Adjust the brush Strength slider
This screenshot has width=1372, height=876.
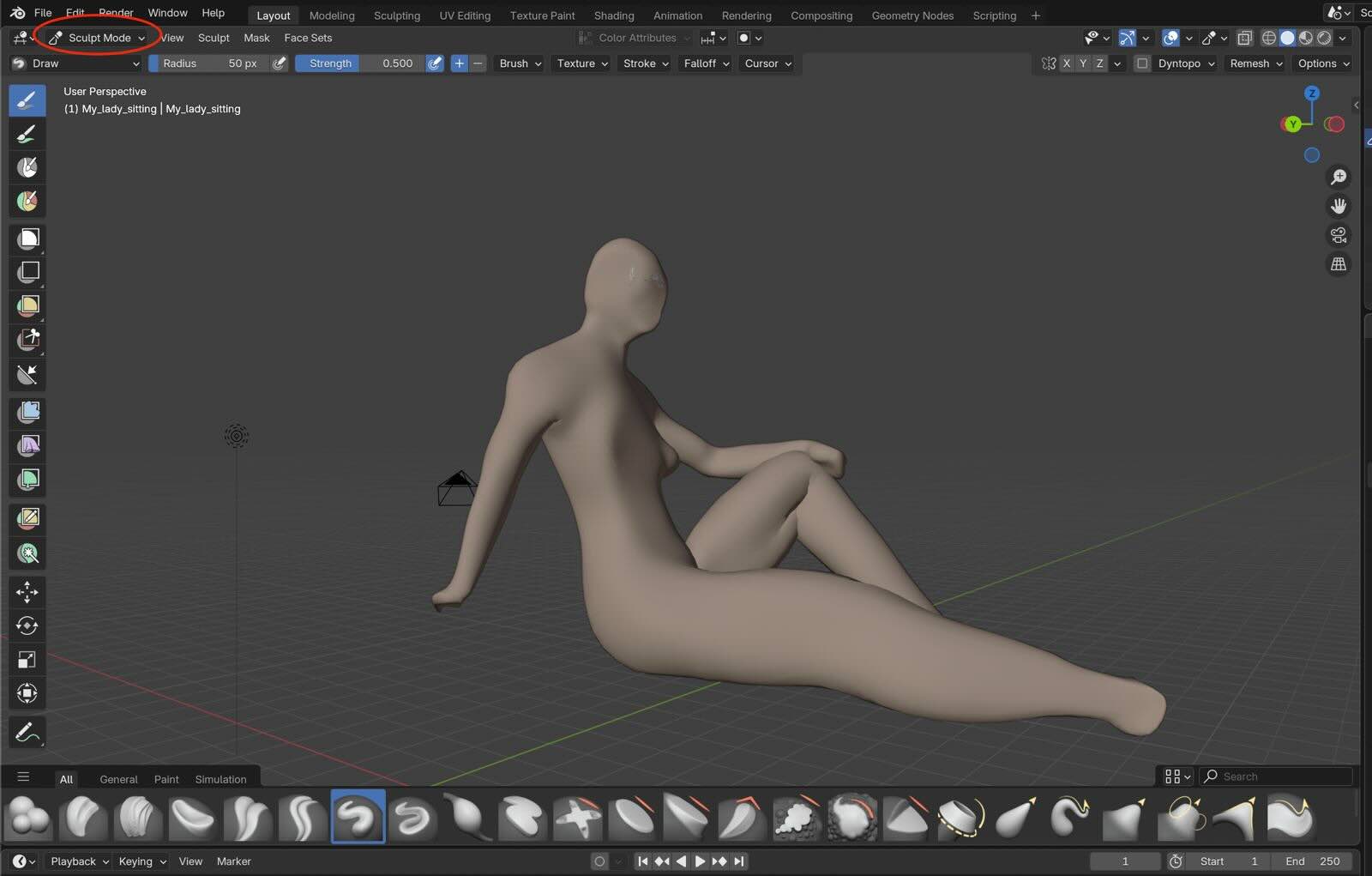point(359,63)
